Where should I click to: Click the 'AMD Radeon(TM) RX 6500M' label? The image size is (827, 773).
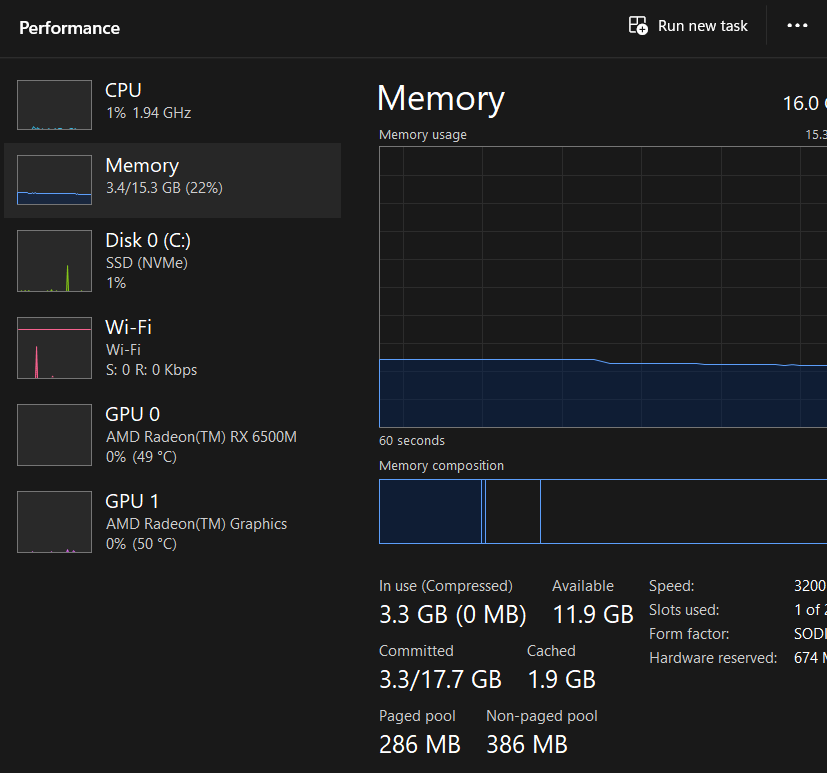pyautogui.click(x=201, y=437)
